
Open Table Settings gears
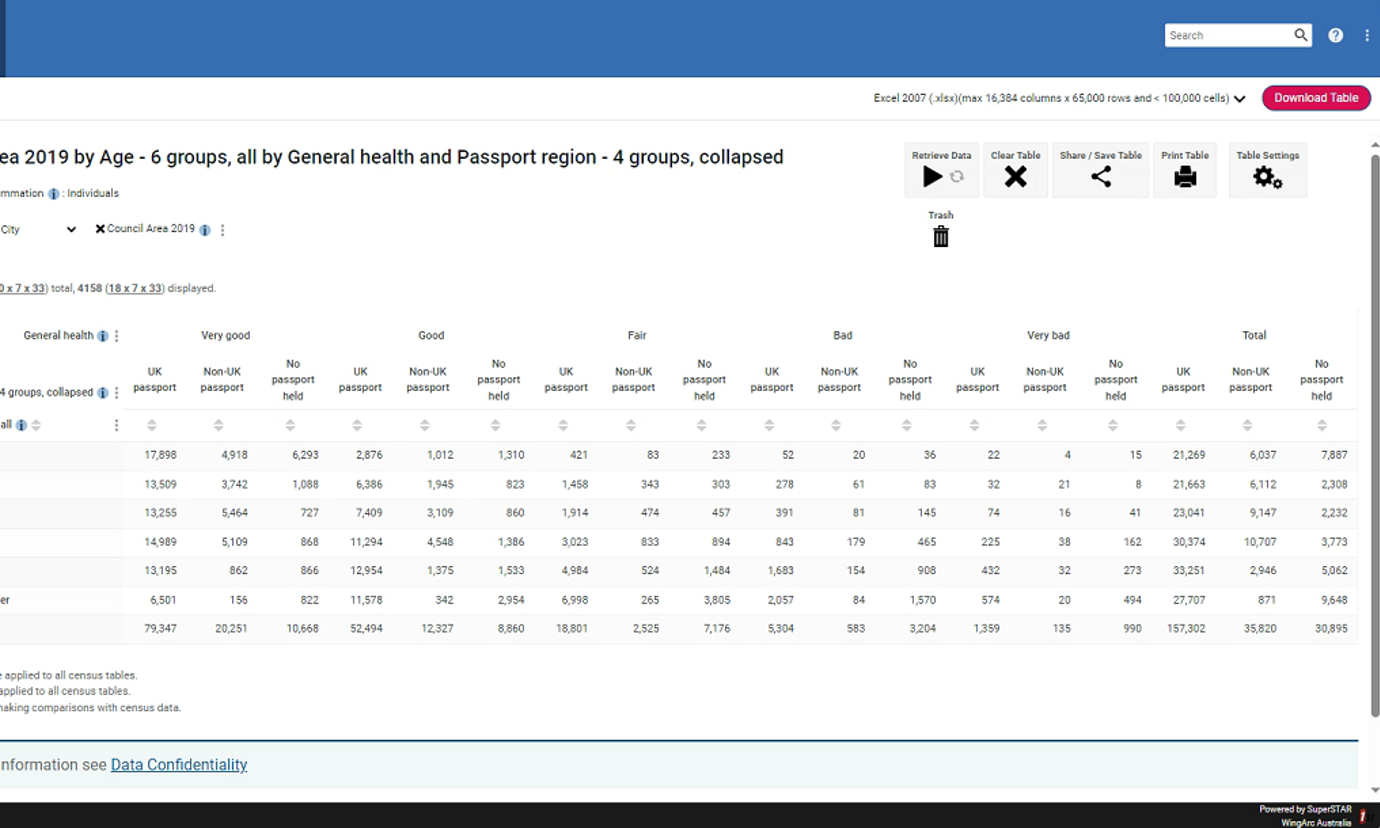(x=1267, y=177)
